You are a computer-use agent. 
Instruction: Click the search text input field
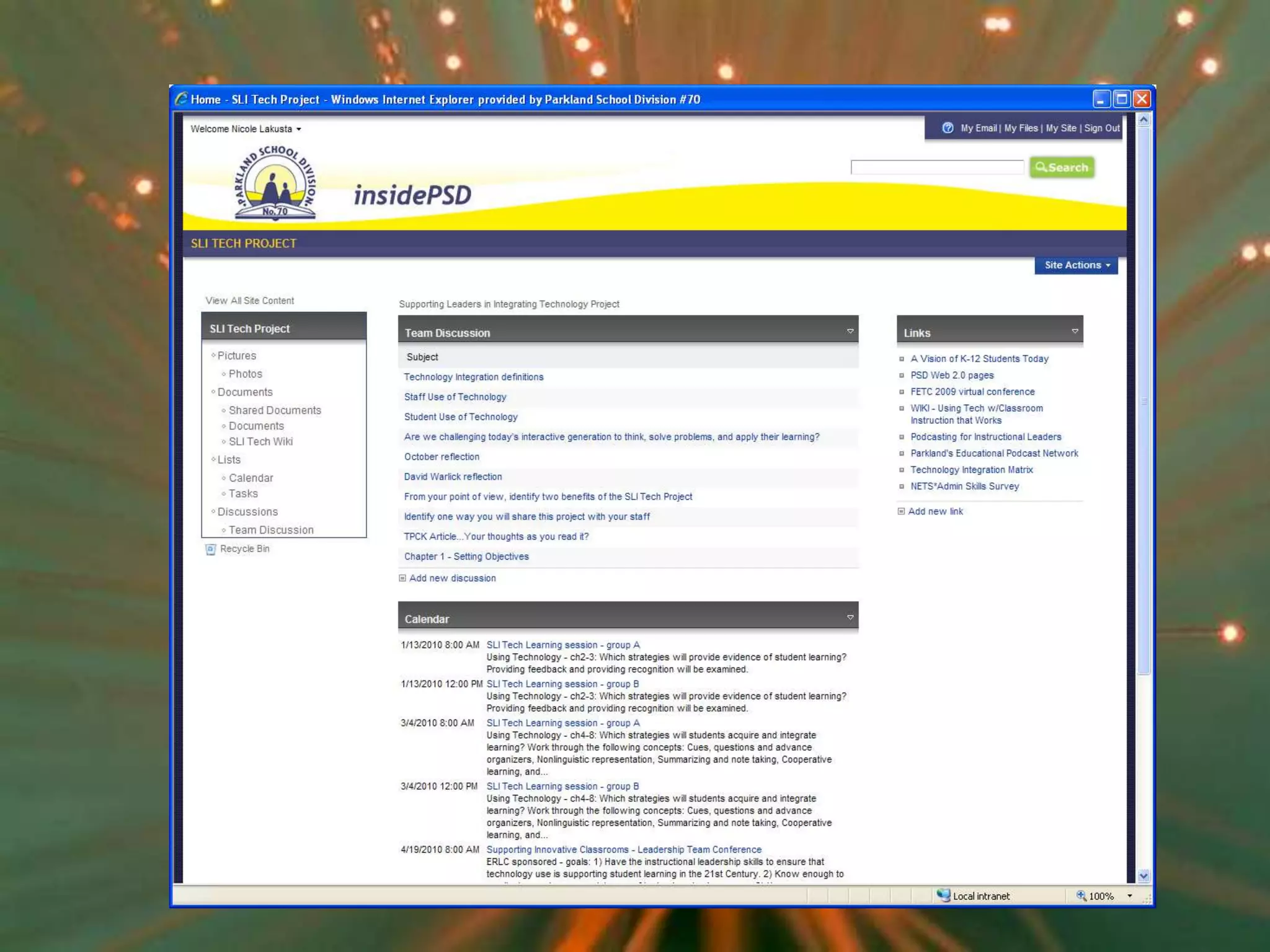pos(936,167)
